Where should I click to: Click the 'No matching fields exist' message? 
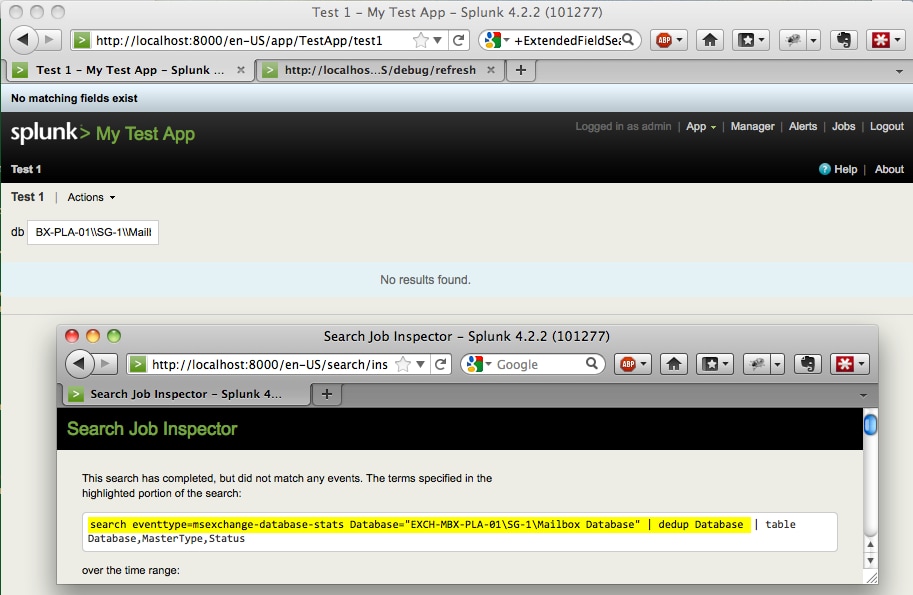74,98
